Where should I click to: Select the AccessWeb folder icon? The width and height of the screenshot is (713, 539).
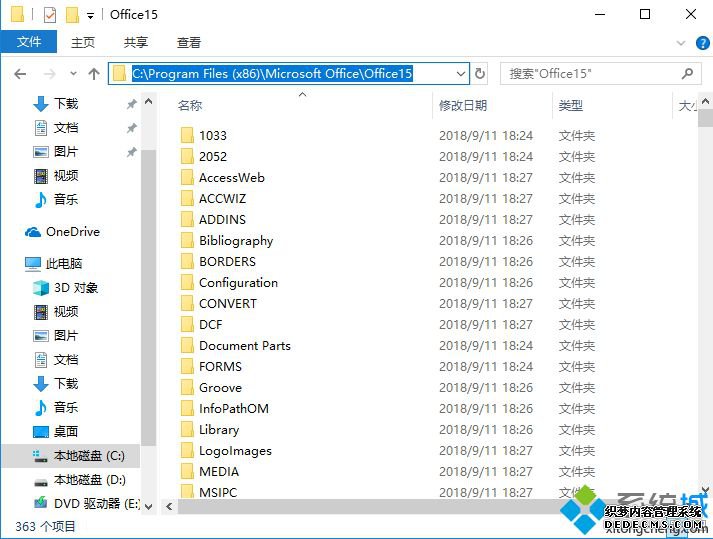[187, 177]
